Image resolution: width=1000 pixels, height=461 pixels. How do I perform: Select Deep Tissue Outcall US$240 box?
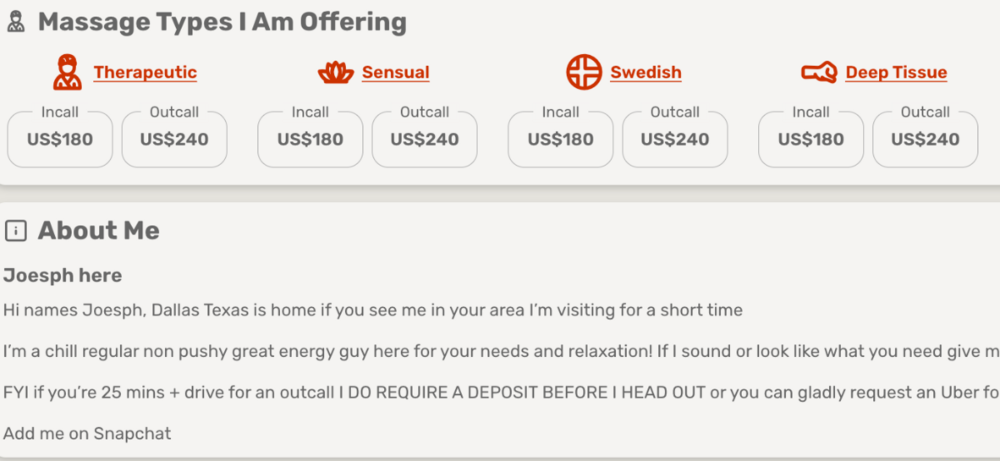[925, 139]
